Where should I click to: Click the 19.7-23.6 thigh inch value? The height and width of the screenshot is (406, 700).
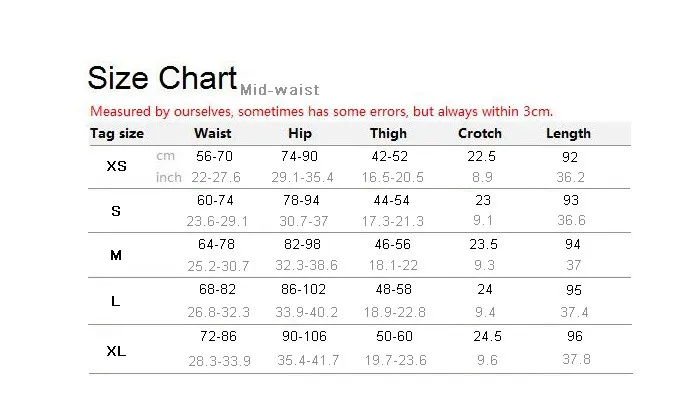pos(396,360)
